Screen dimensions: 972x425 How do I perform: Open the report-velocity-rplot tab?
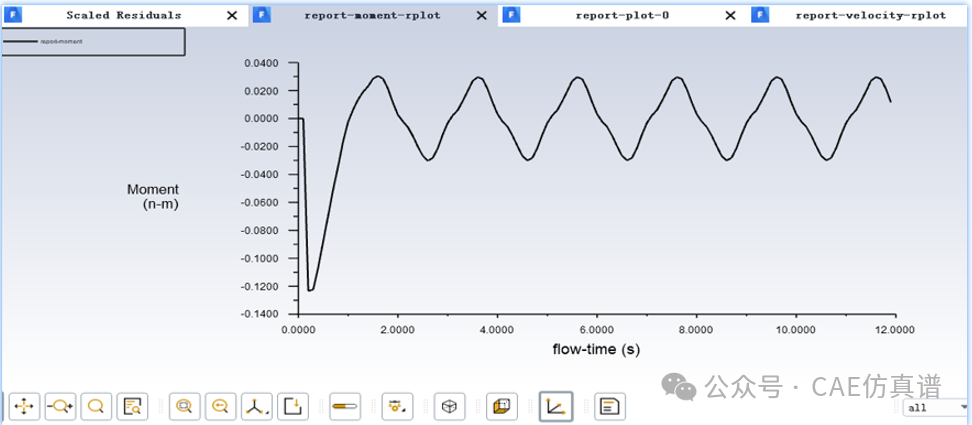coord(870,15)
